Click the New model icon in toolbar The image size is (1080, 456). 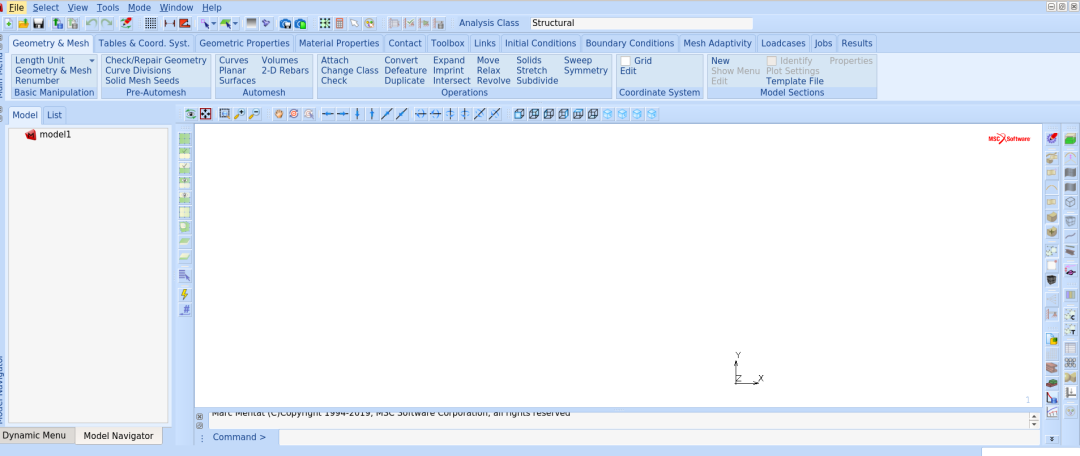coord(8,23)
